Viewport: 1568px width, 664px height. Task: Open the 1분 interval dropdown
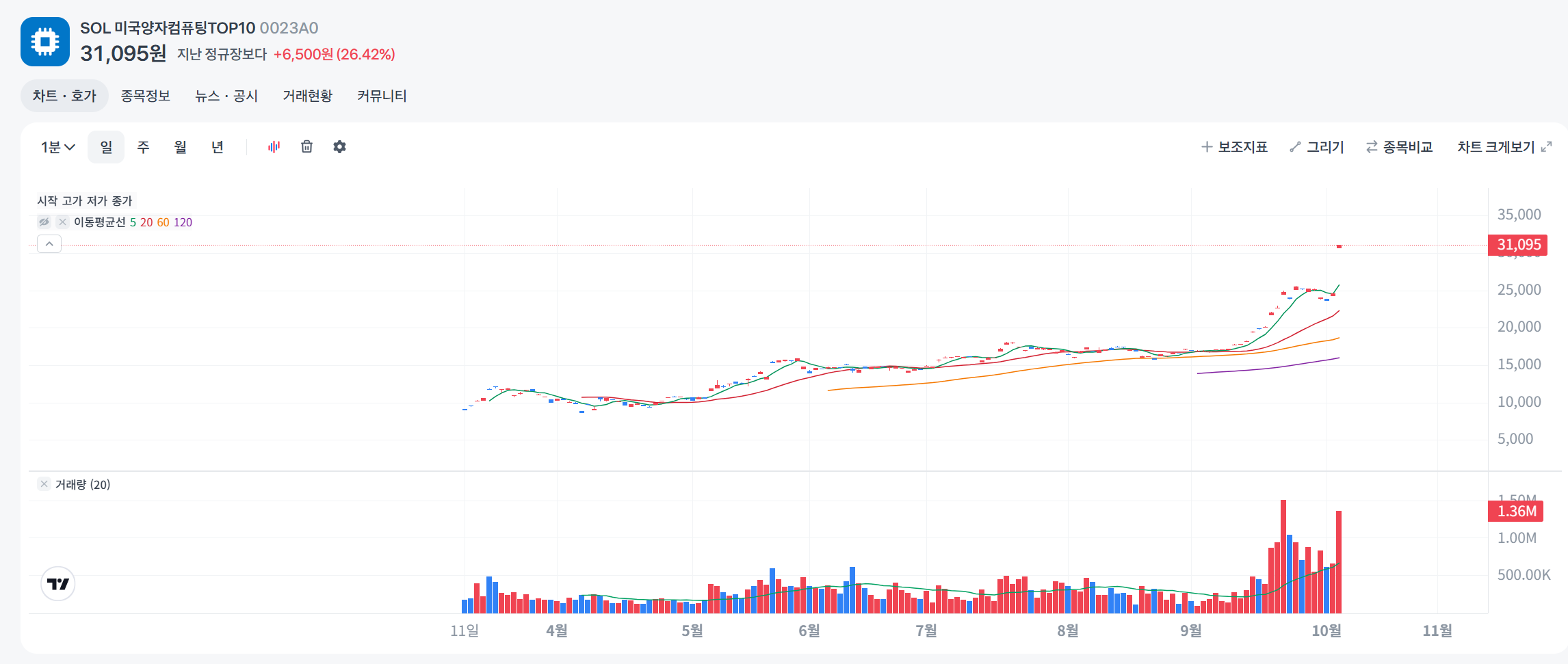58,147
